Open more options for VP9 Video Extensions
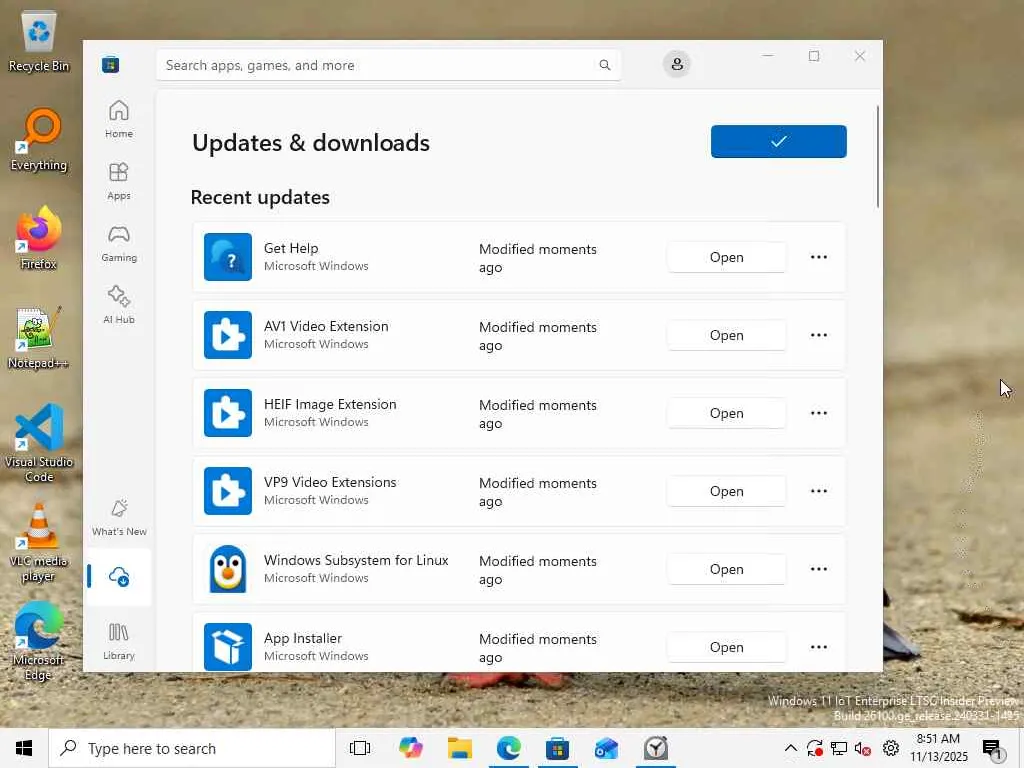Viewport: 1024px width, 768px height. coord(818,490)
